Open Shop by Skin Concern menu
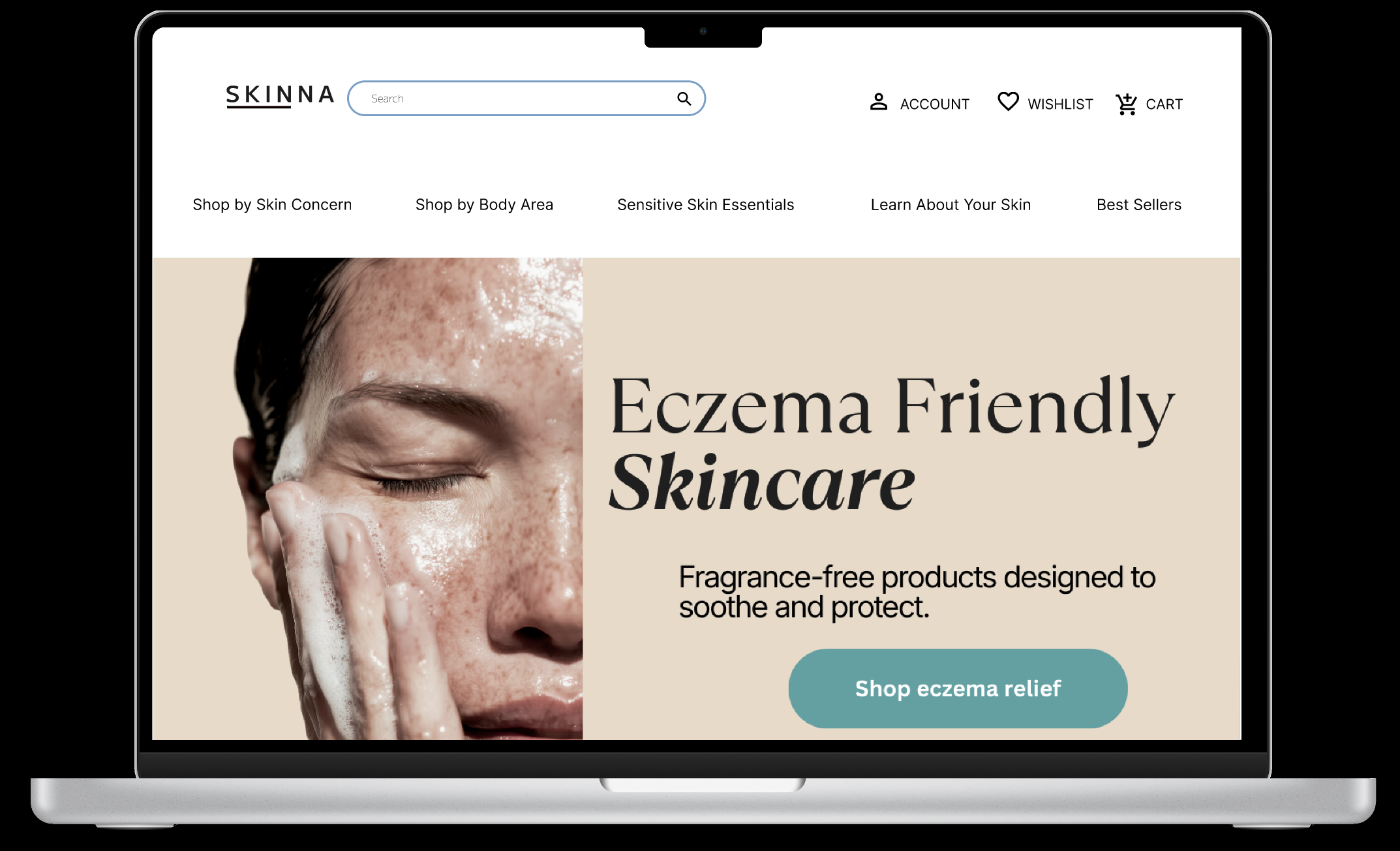This screenshot has width=1400, height=851. tap(272, 205)
